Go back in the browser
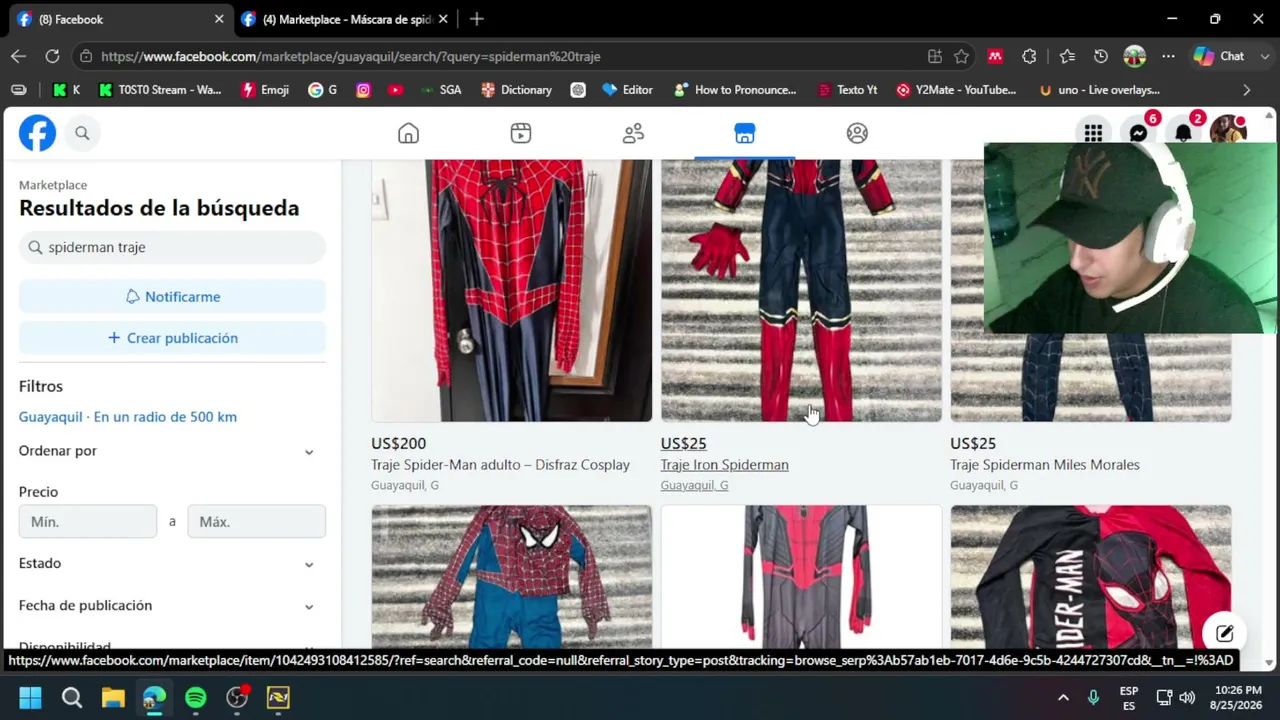 tap(18, 57)
